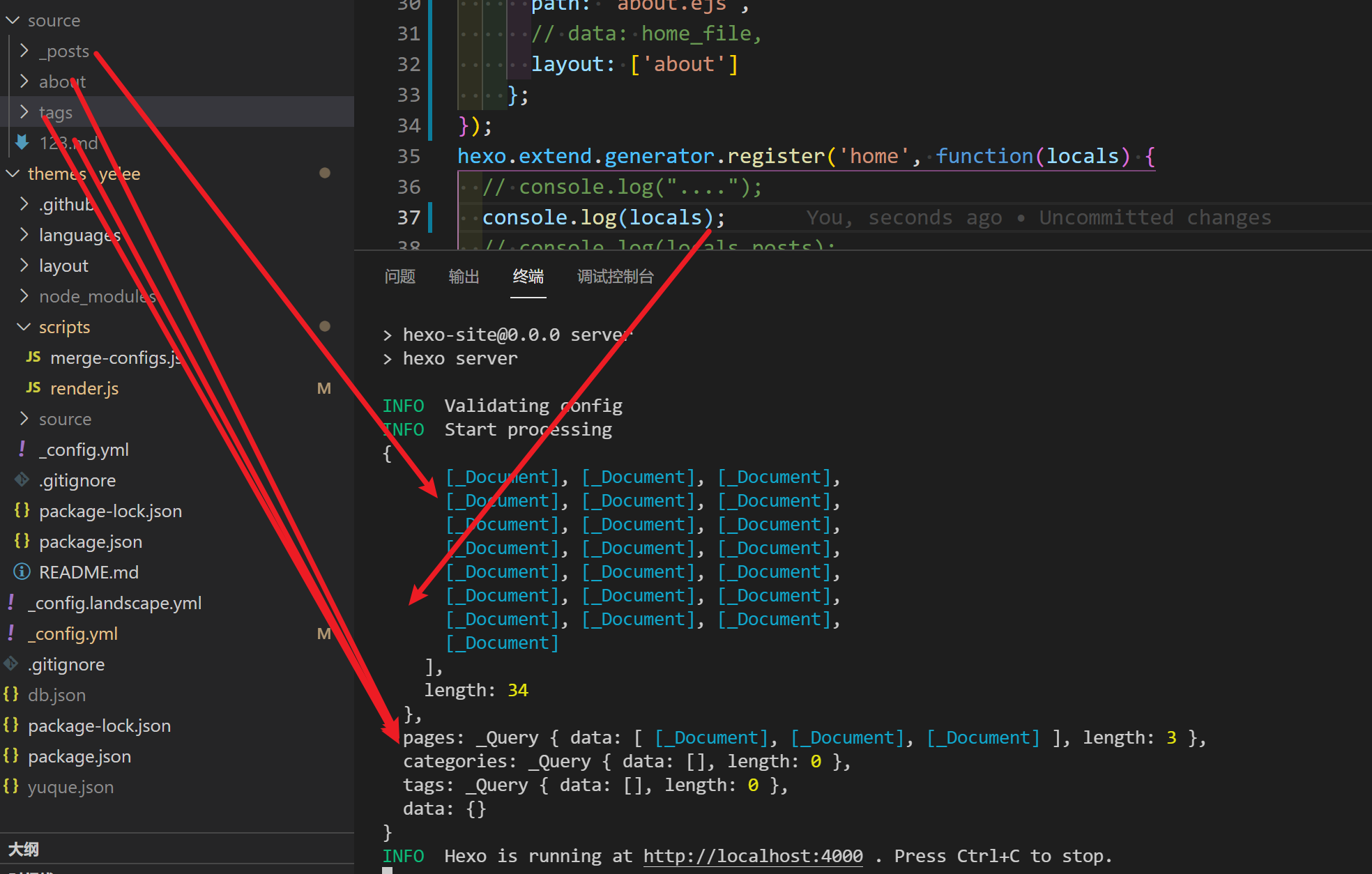This screenshot has width=1372, height=874.
Task: Open yuque.json file
Action: [70, 787]
